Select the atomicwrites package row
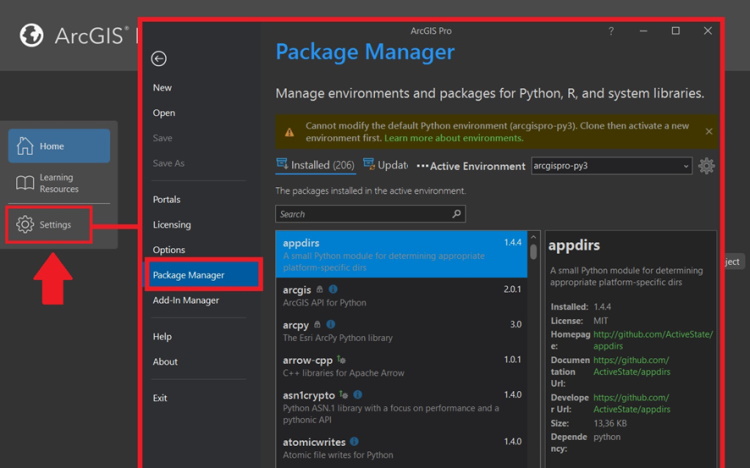Viewport: 750px width, 468px height. click(x=401, y=447)
